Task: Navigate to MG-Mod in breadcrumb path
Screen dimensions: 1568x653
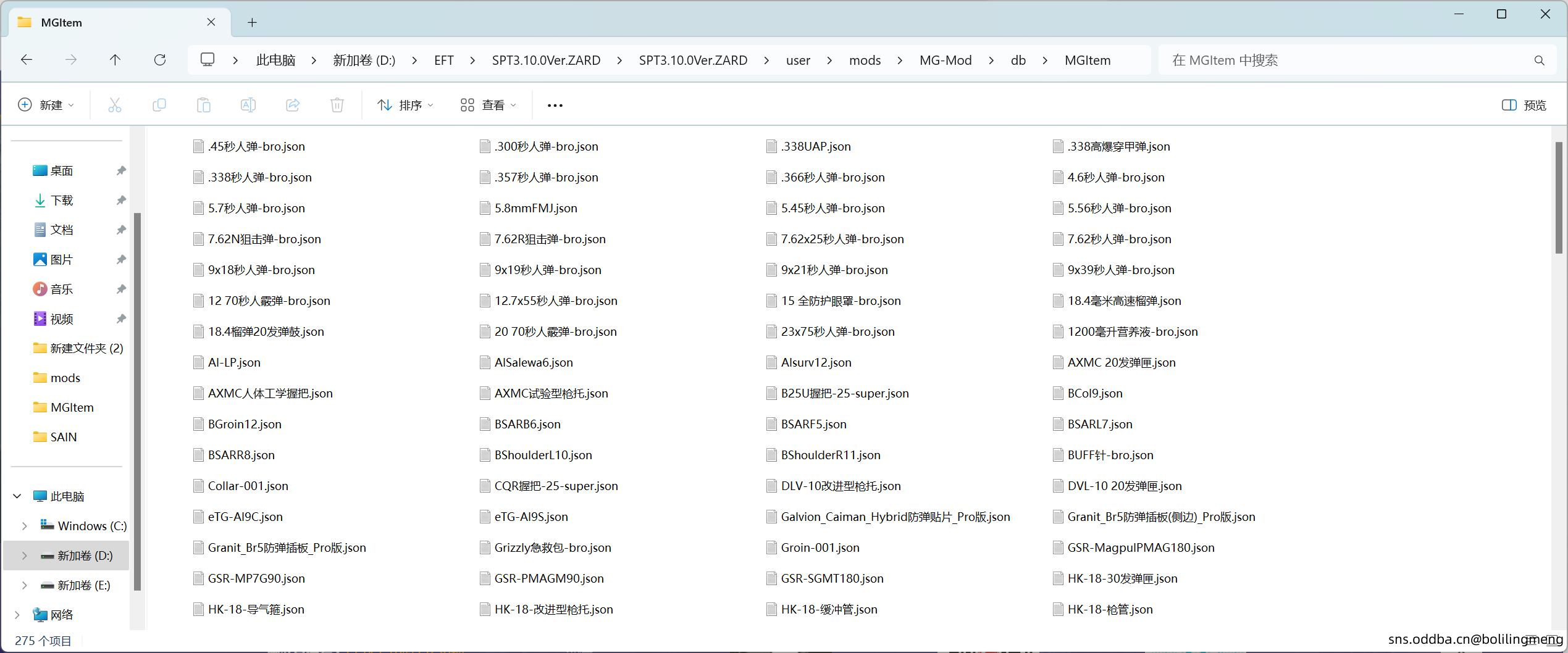Action: [x=945, y=60]
